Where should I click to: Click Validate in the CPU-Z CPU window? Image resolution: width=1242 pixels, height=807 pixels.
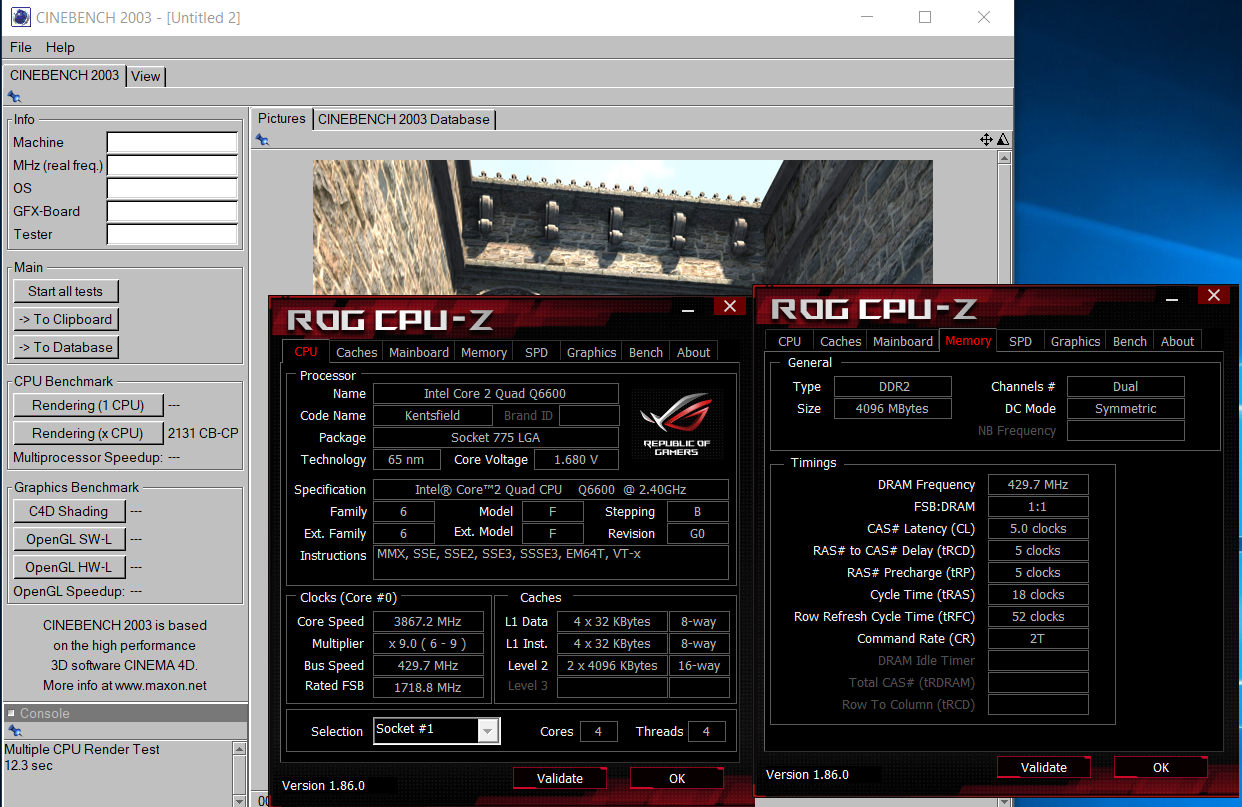560,778
